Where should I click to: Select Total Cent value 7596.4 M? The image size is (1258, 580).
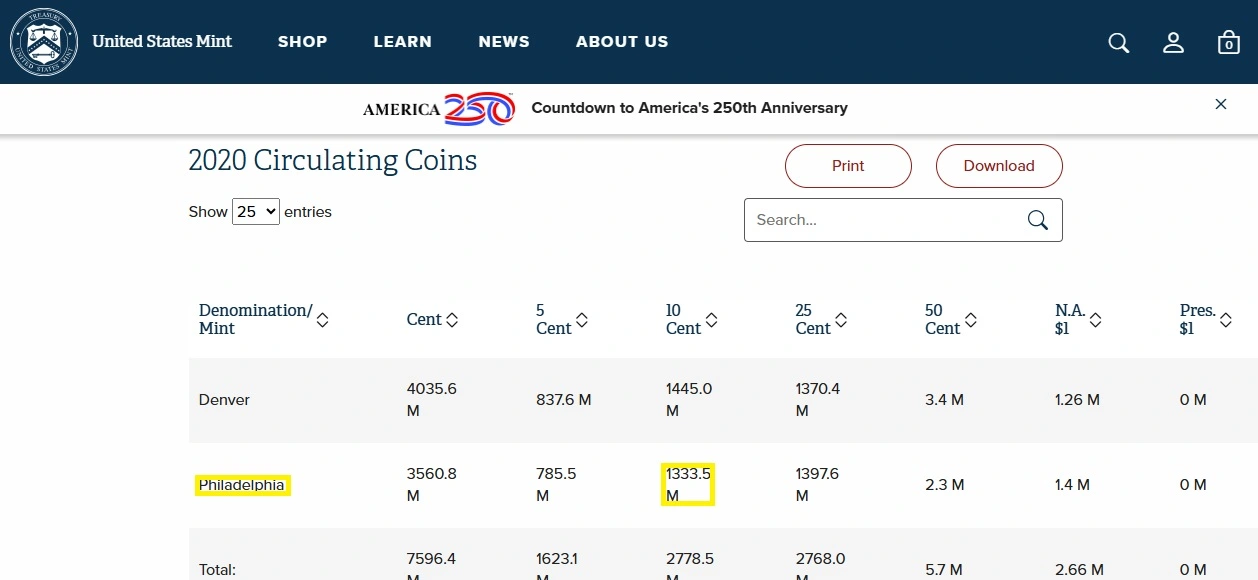coord(432,567)
